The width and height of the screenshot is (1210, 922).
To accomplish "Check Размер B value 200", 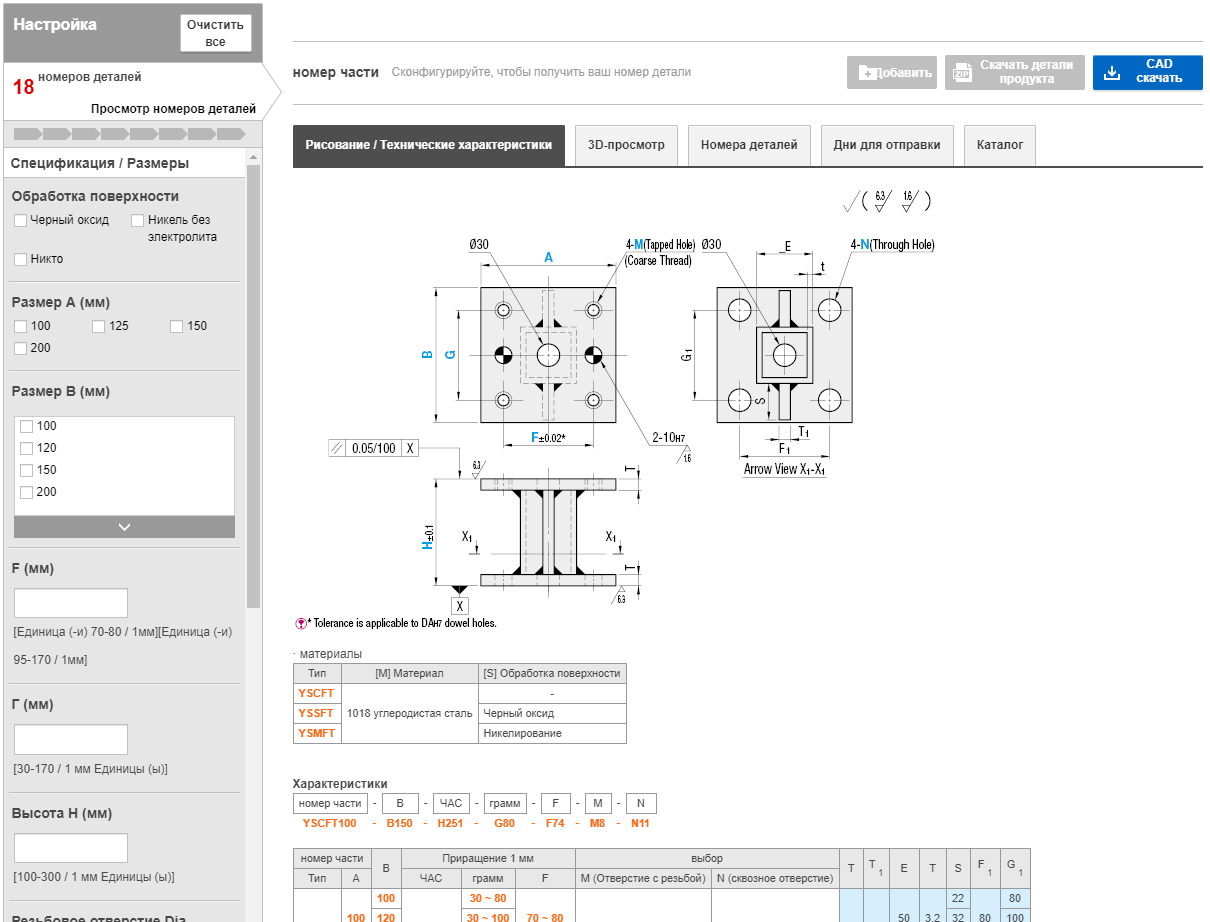I will point(27,492).
